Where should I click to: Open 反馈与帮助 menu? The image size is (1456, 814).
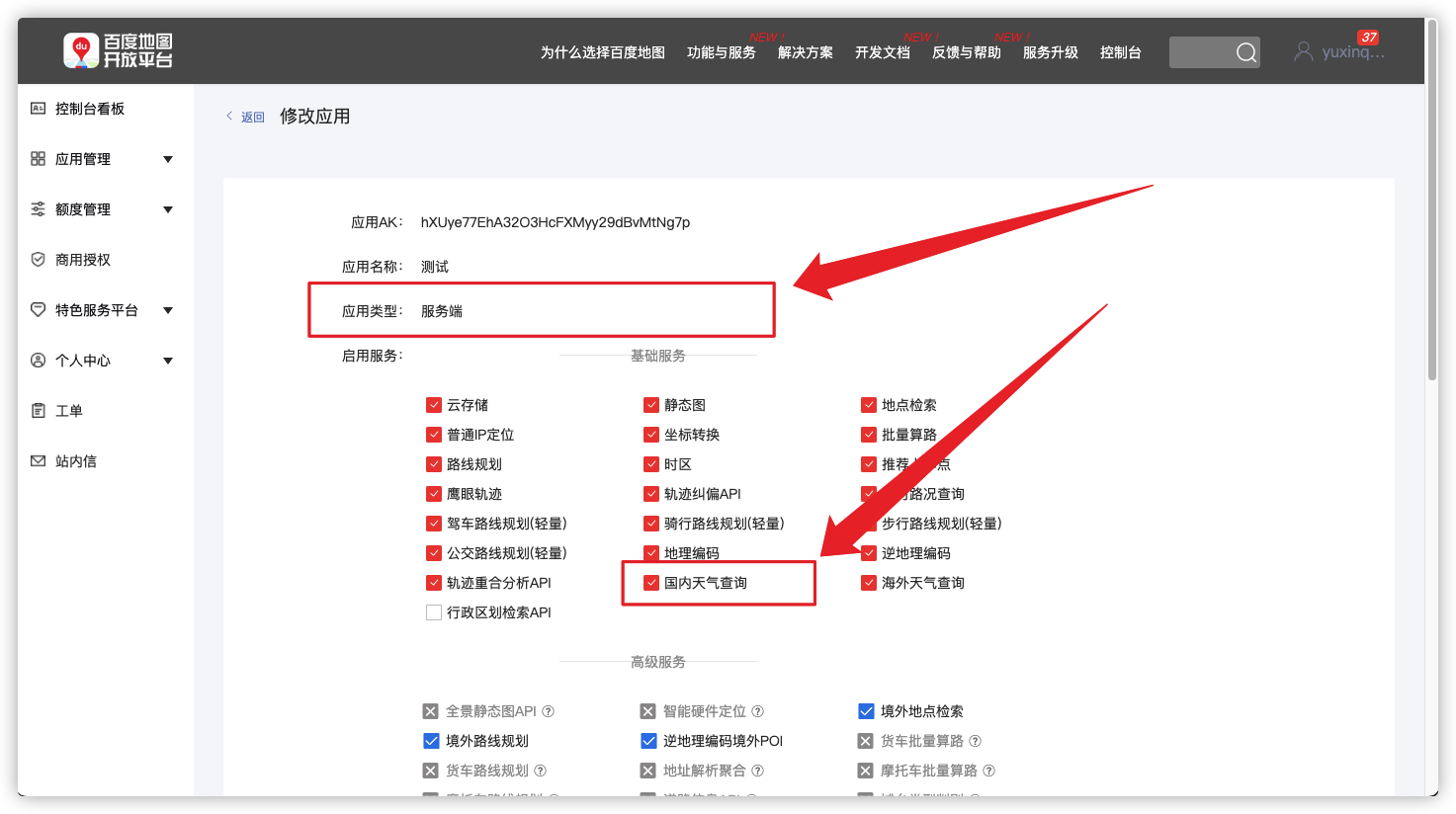967,52
